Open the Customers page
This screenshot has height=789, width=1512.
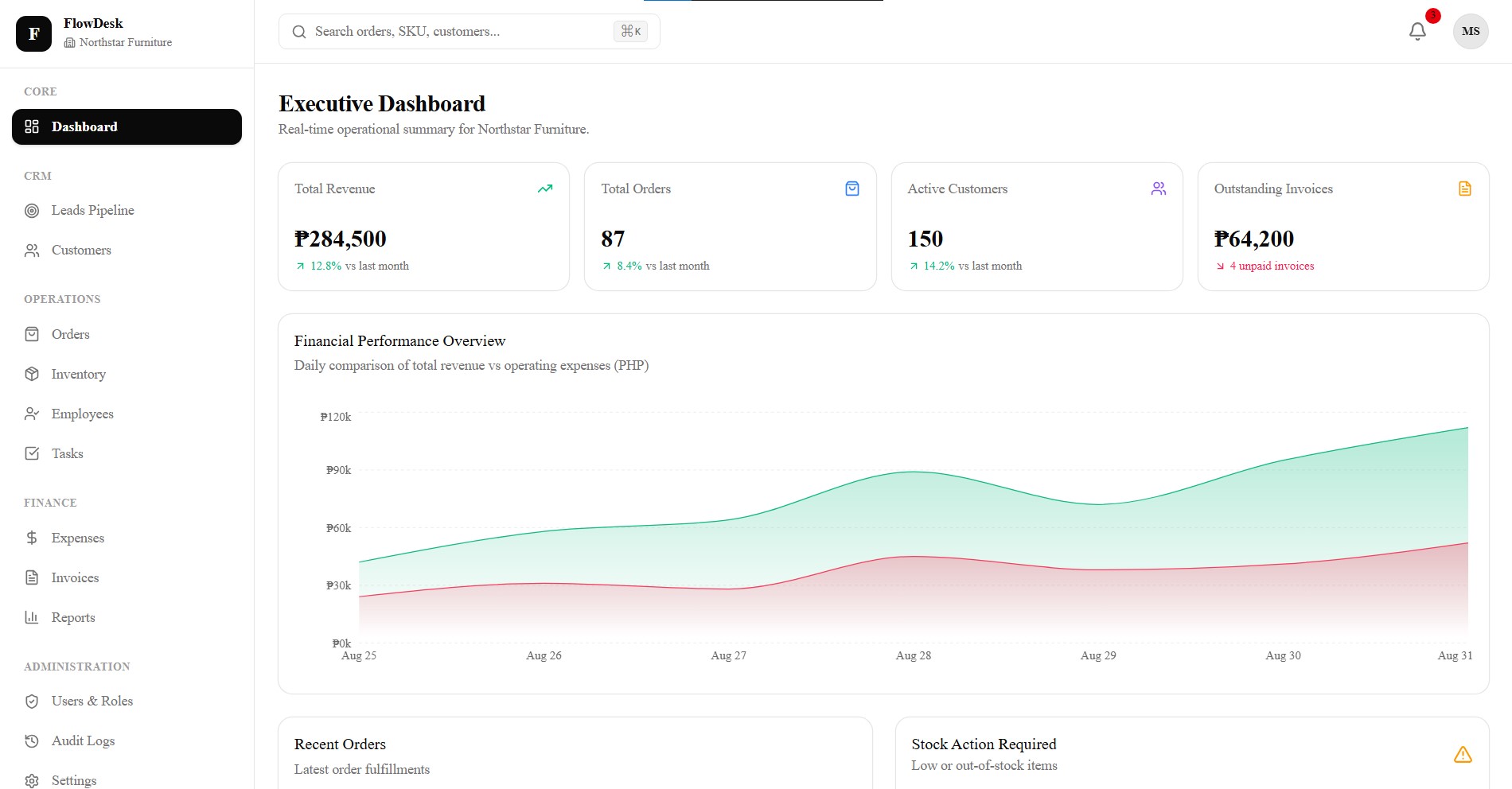coord(127,251)
